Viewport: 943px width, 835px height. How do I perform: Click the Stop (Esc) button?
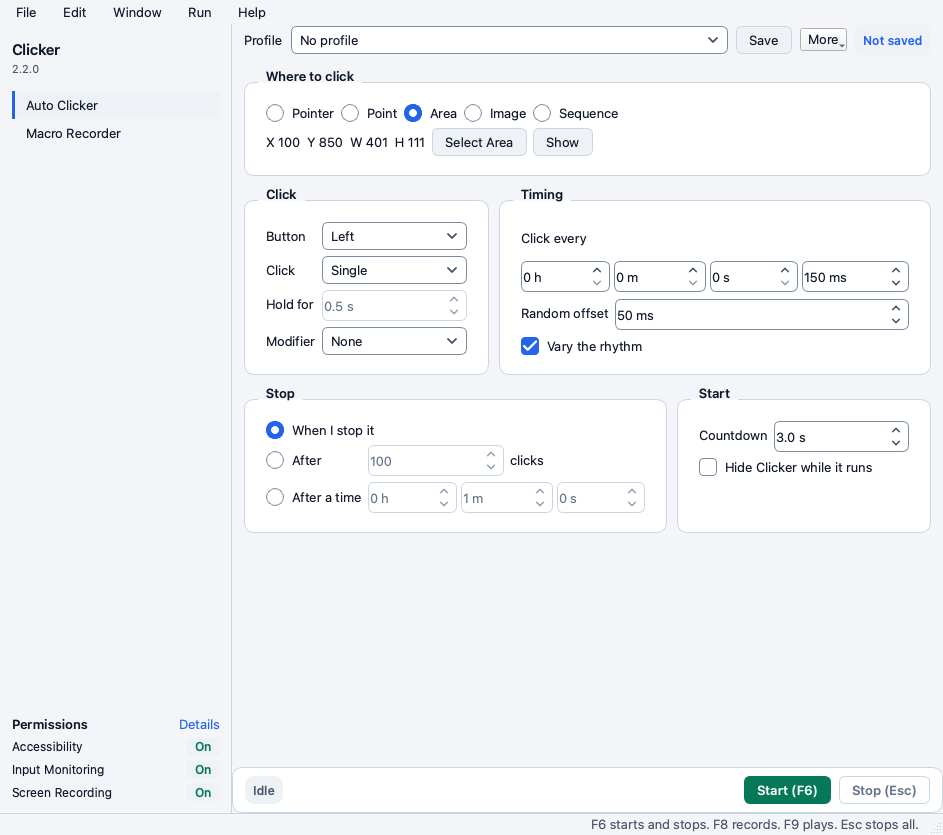point(884,790)
